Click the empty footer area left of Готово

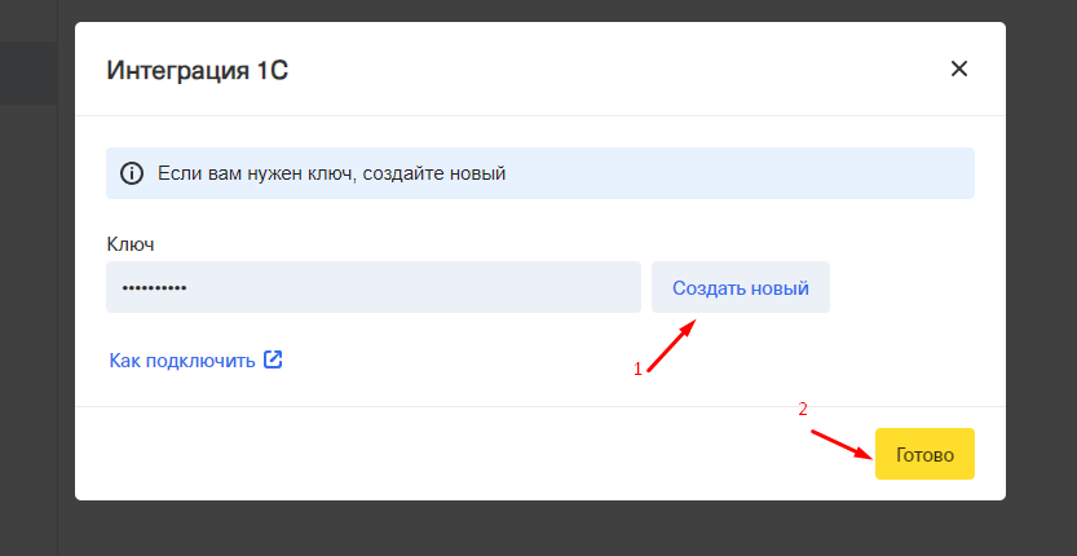(450, 455)
